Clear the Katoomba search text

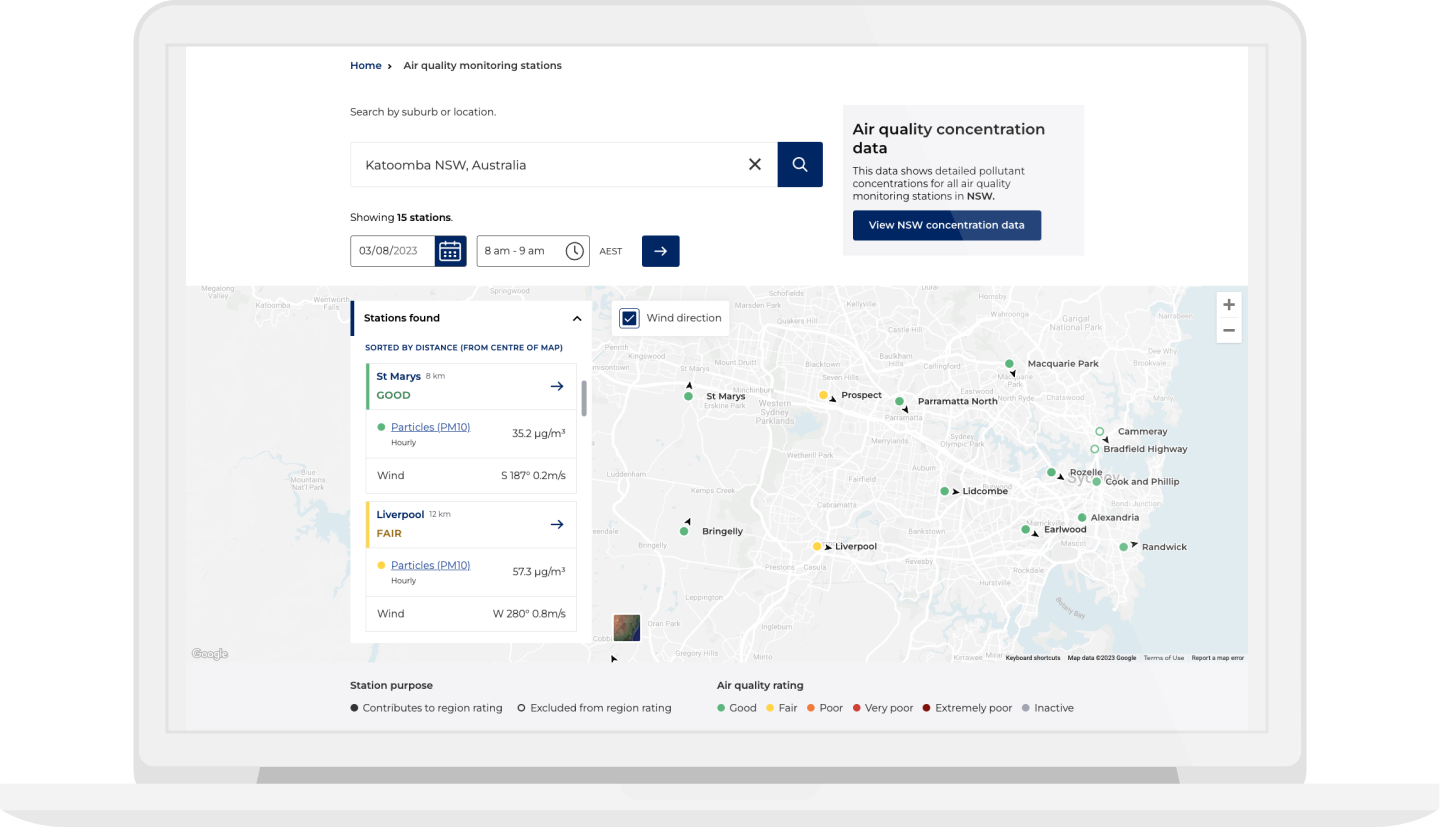pos(755,165)
